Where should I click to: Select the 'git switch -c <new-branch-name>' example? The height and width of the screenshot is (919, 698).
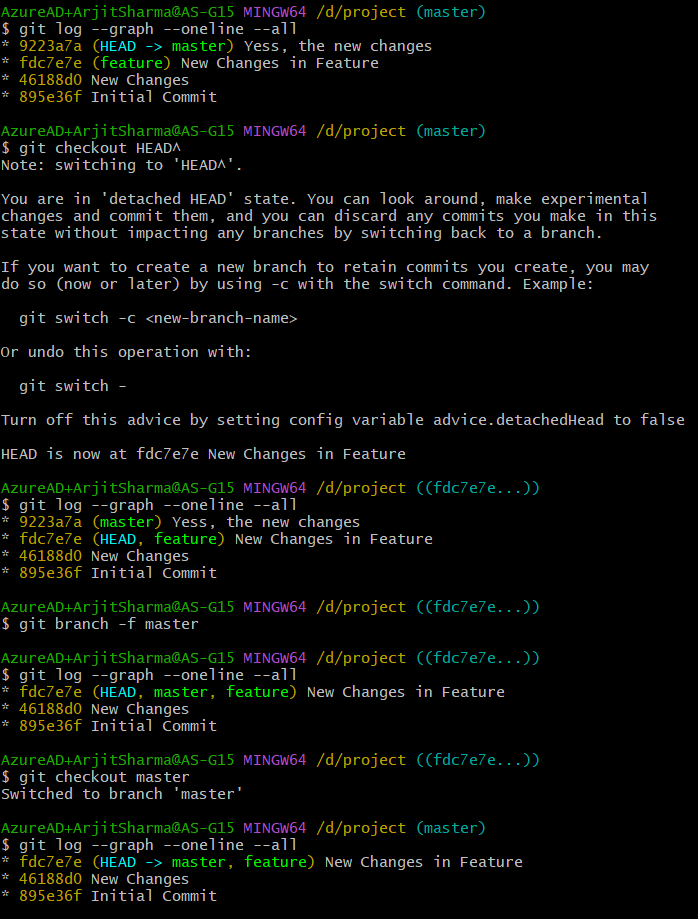pos(158,318)
